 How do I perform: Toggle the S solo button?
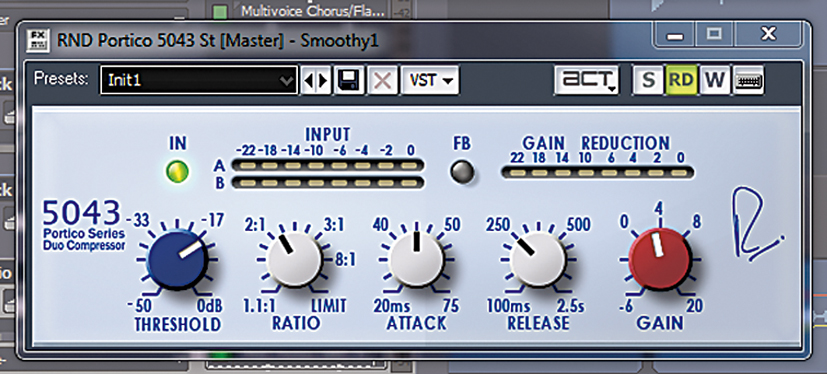pyautogui.click(x=648, y=81)
